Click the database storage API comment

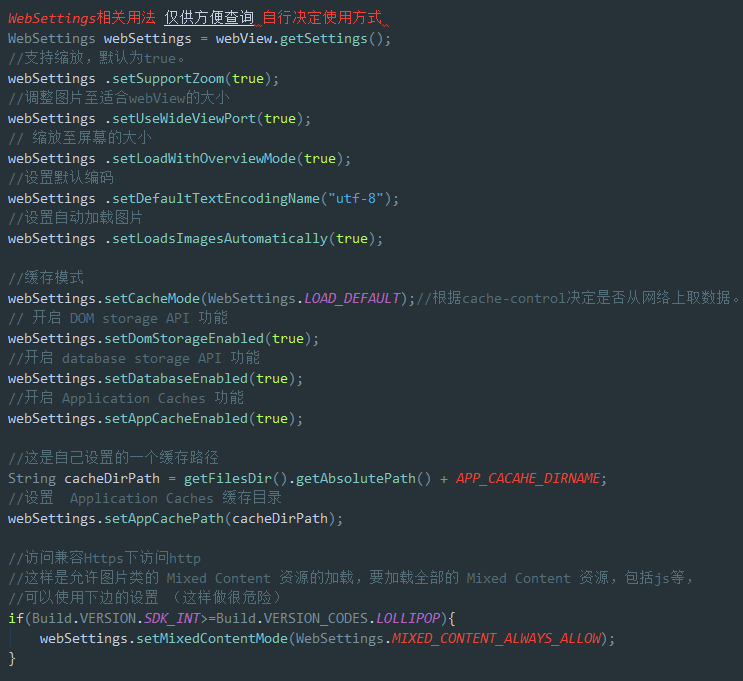coord(134,358)
